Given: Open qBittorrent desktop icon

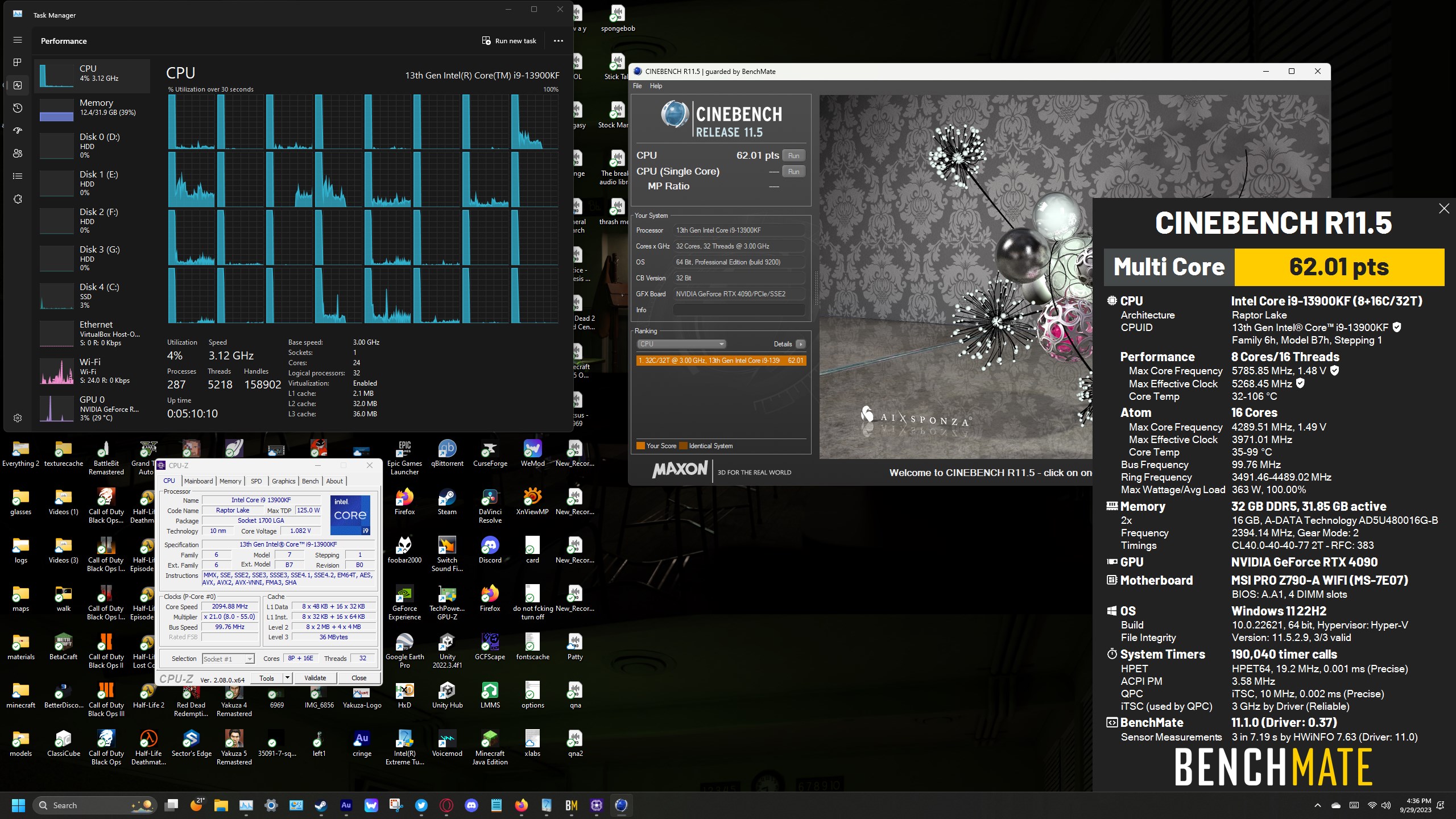Looking at the screenshot, I should point(447,453).
